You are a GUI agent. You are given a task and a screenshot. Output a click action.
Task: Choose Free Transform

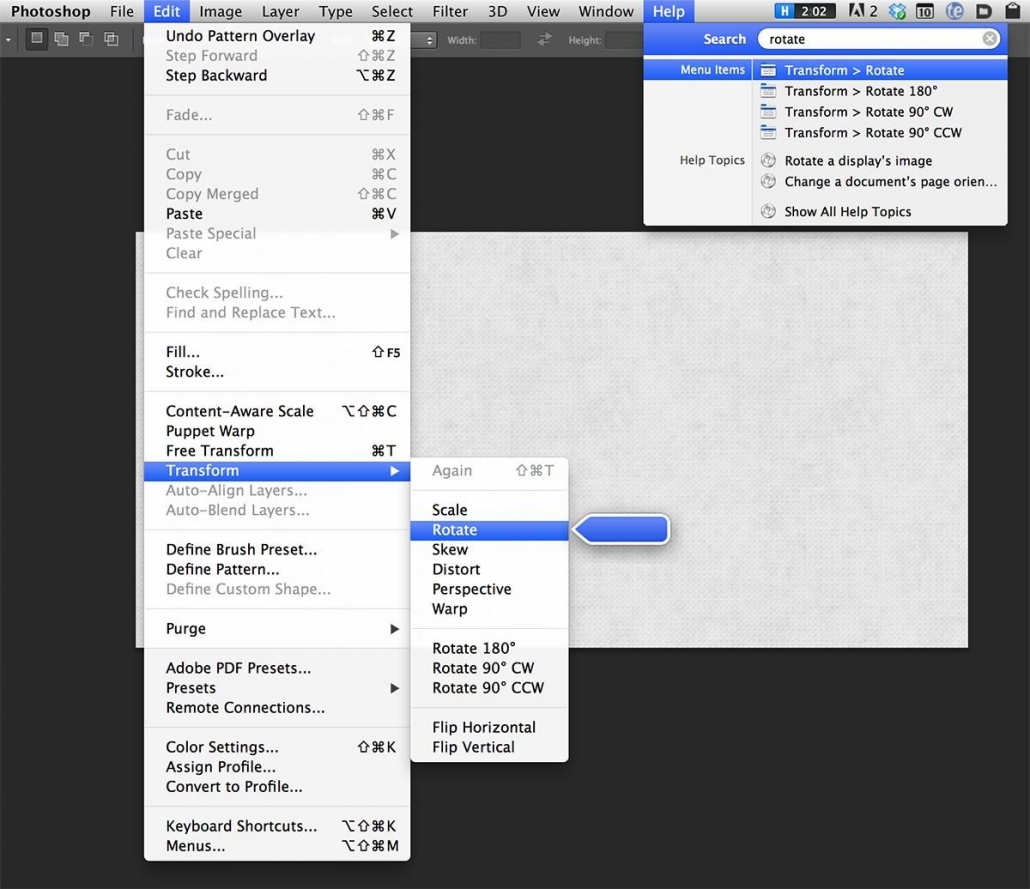[x=277, y=451]
